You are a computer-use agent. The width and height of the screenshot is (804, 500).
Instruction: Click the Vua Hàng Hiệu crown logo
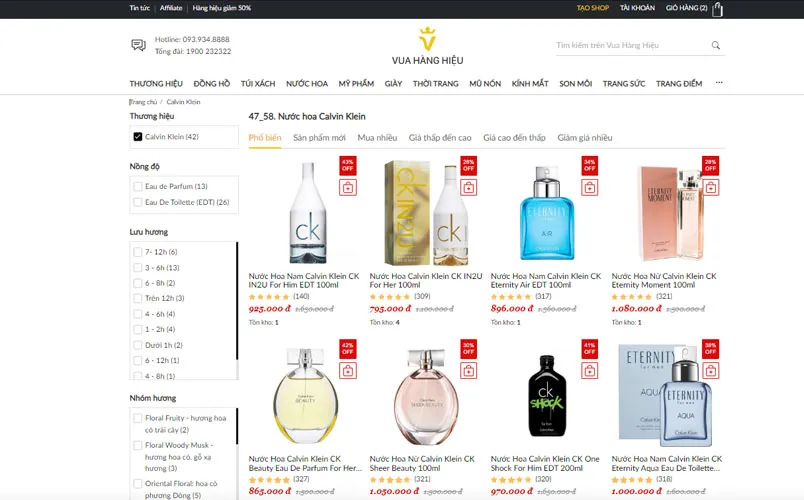pyautogui.click(x=427, y=38)
